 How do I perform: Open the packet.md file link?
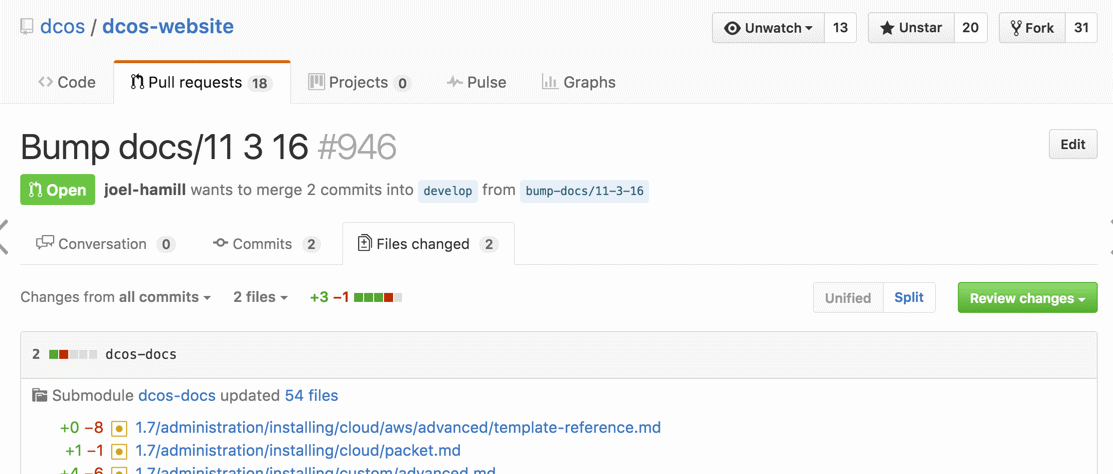298,451
